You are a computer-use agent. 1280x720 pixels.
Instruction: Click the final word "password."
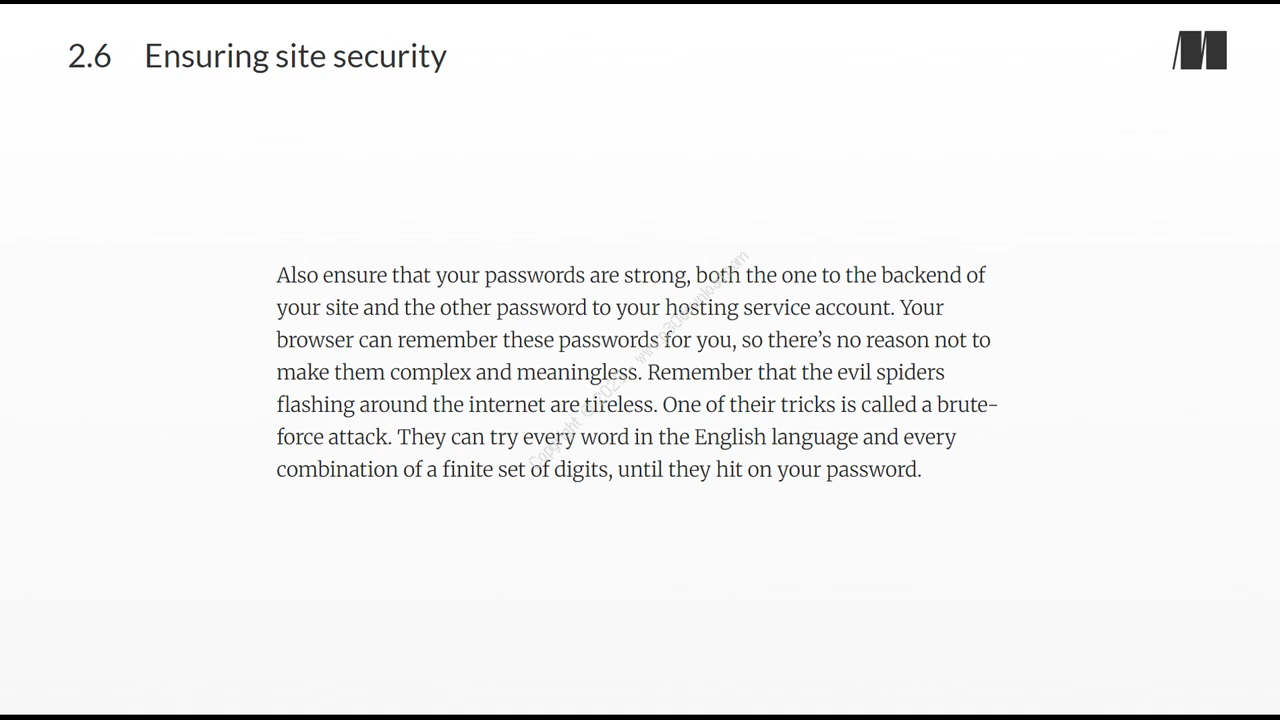[x=874, y=470]
